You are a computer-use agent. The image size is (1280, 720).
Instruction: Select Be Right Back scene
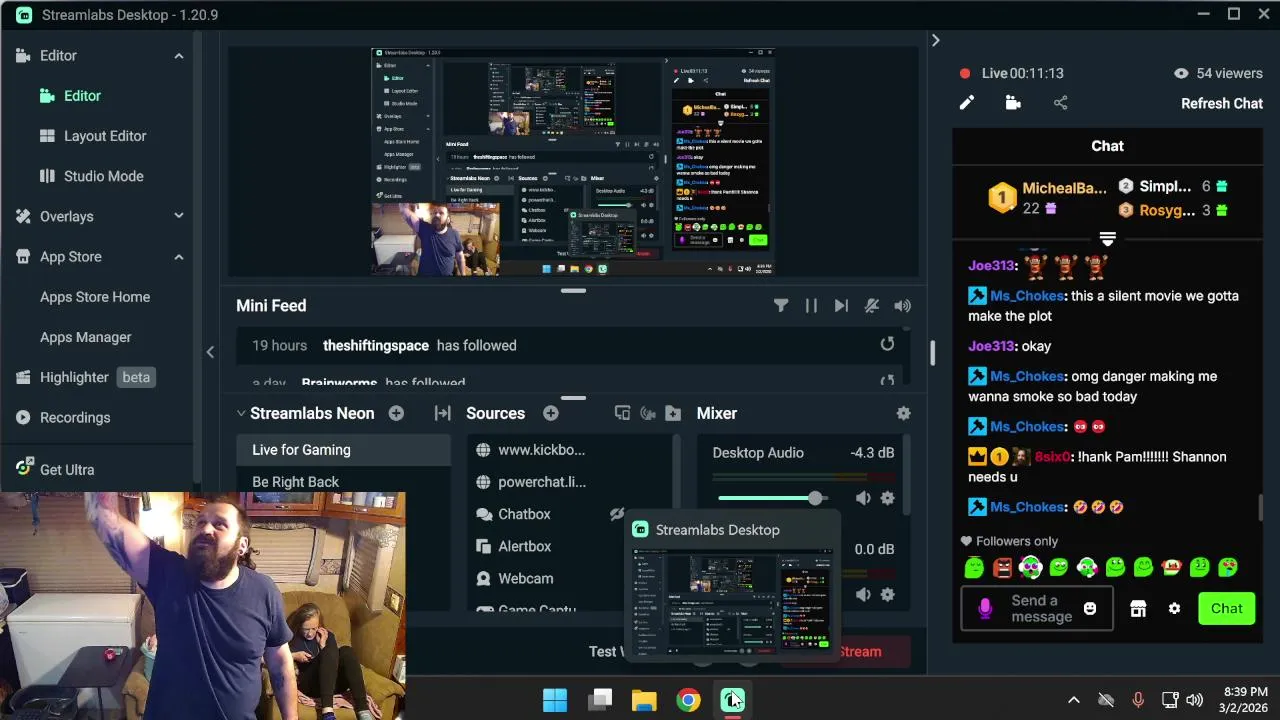343,482
